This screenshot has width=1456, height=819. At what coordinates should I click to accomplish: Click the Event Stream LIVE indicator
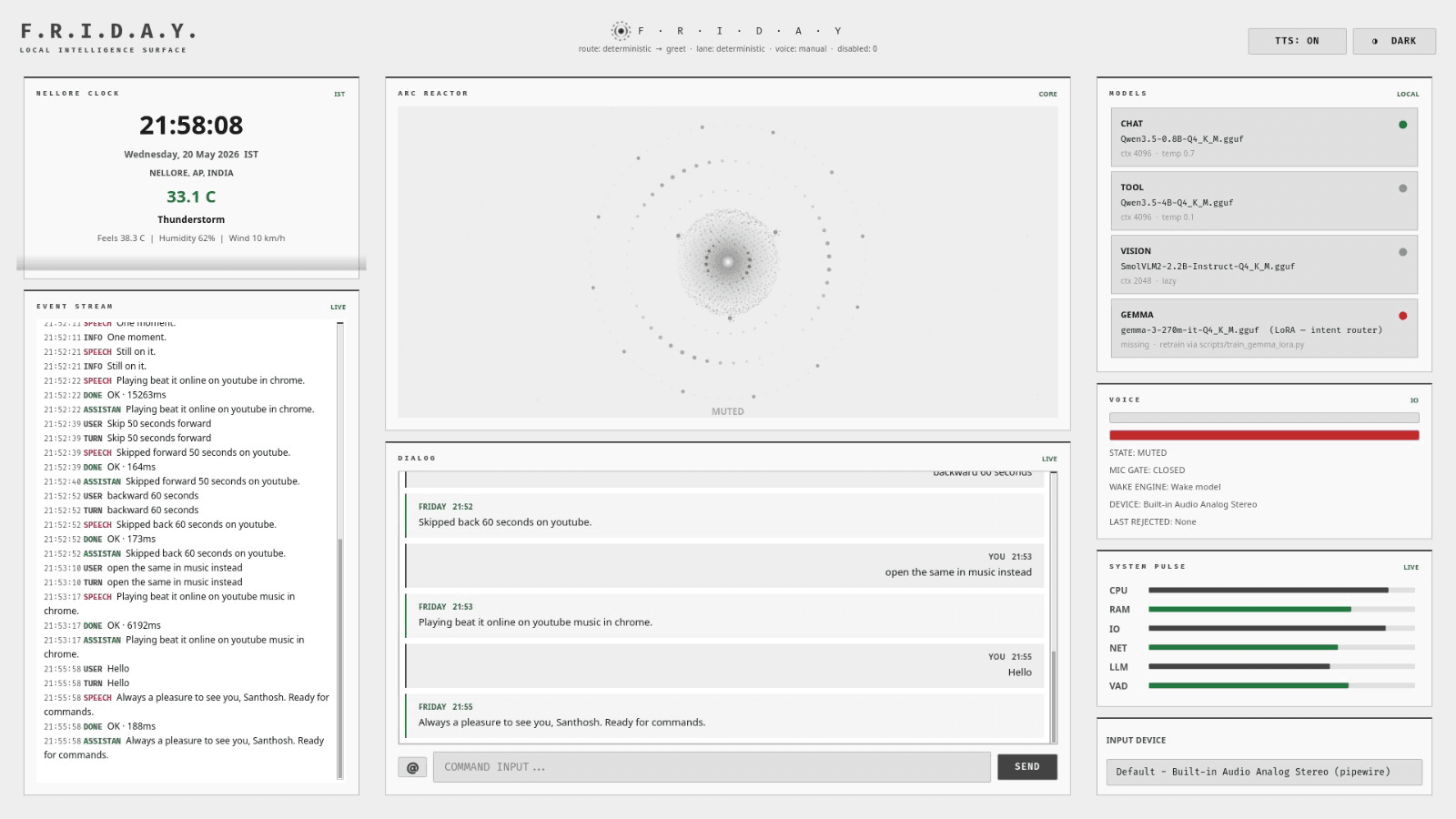339,308
